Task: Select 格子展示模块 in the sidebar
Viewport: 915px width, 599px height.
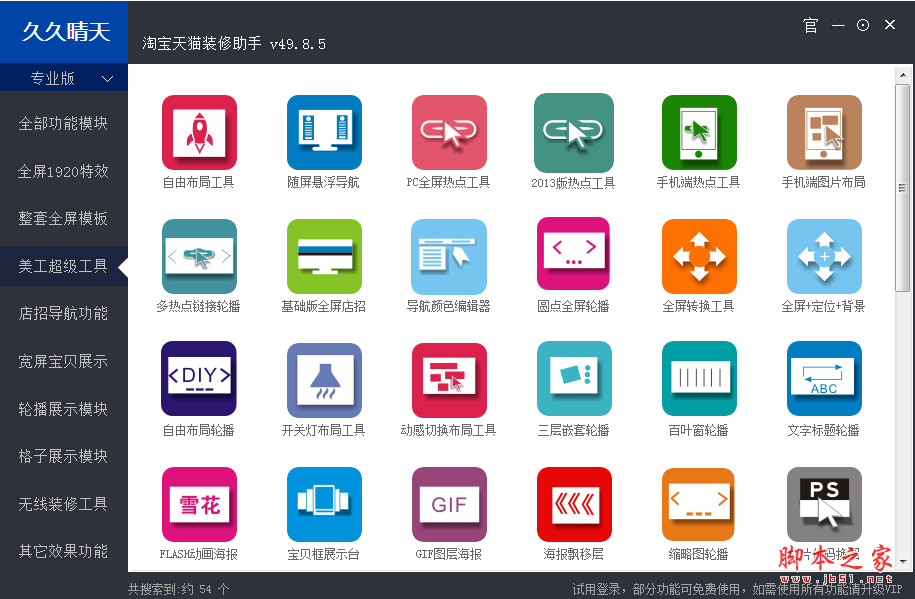Action: click(64, 456)
